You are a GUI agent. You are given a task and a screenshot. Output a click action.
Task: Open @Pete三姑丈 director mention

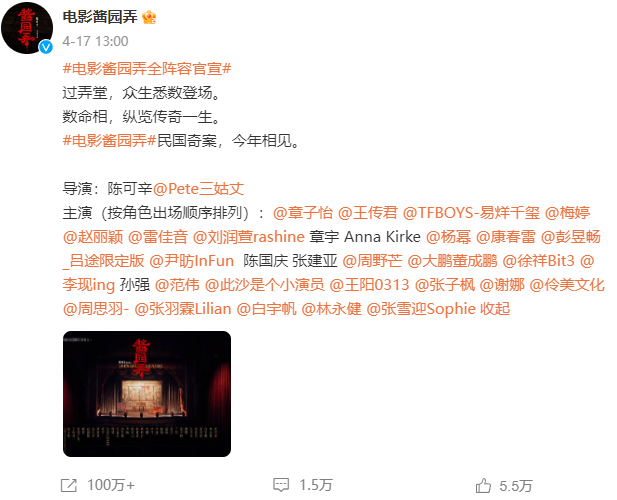tap(198, 189)
